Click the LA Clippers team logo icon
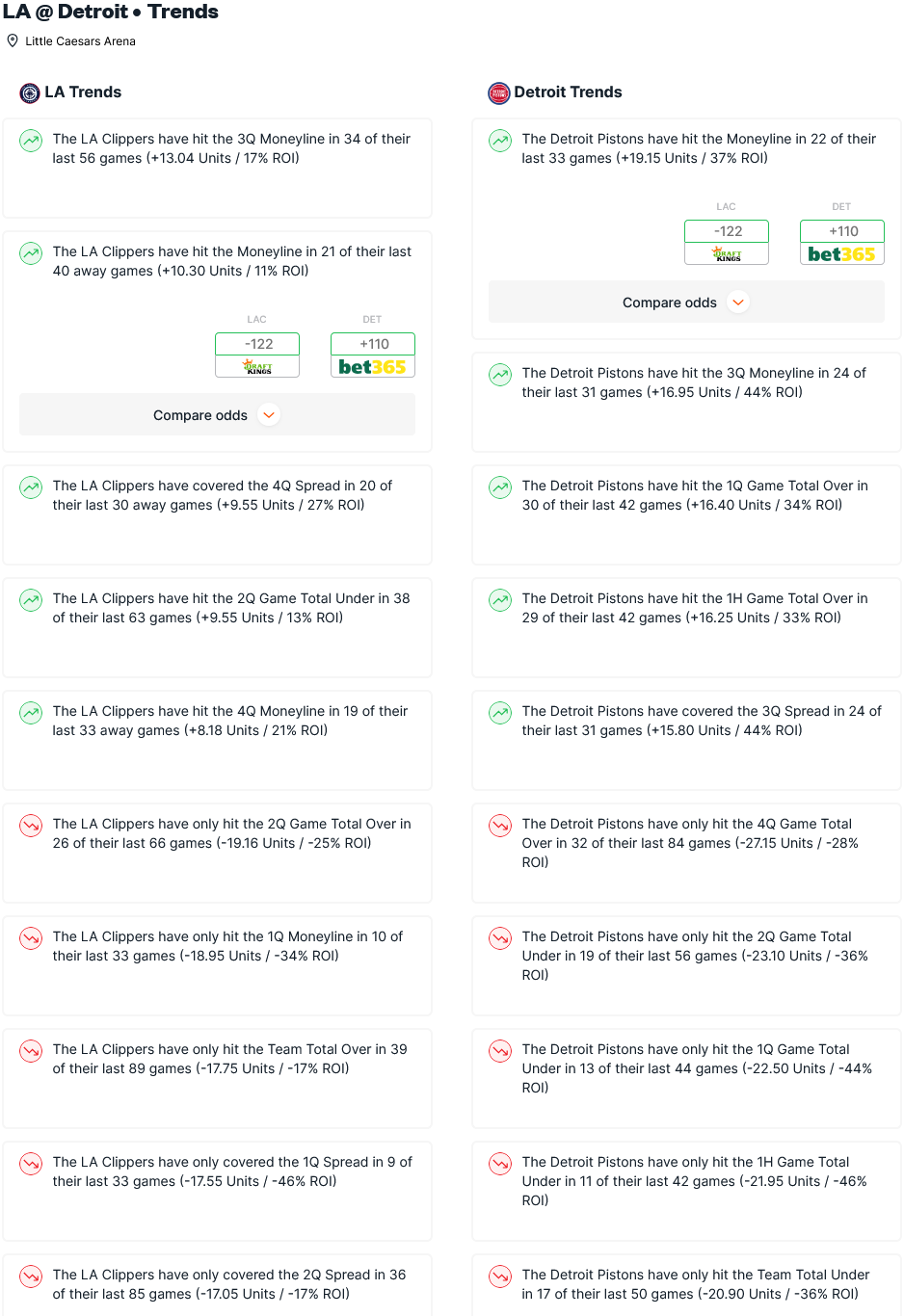The width and height of the screenshot is (904, 1316). pyautogui.click(x=30, y=92)
